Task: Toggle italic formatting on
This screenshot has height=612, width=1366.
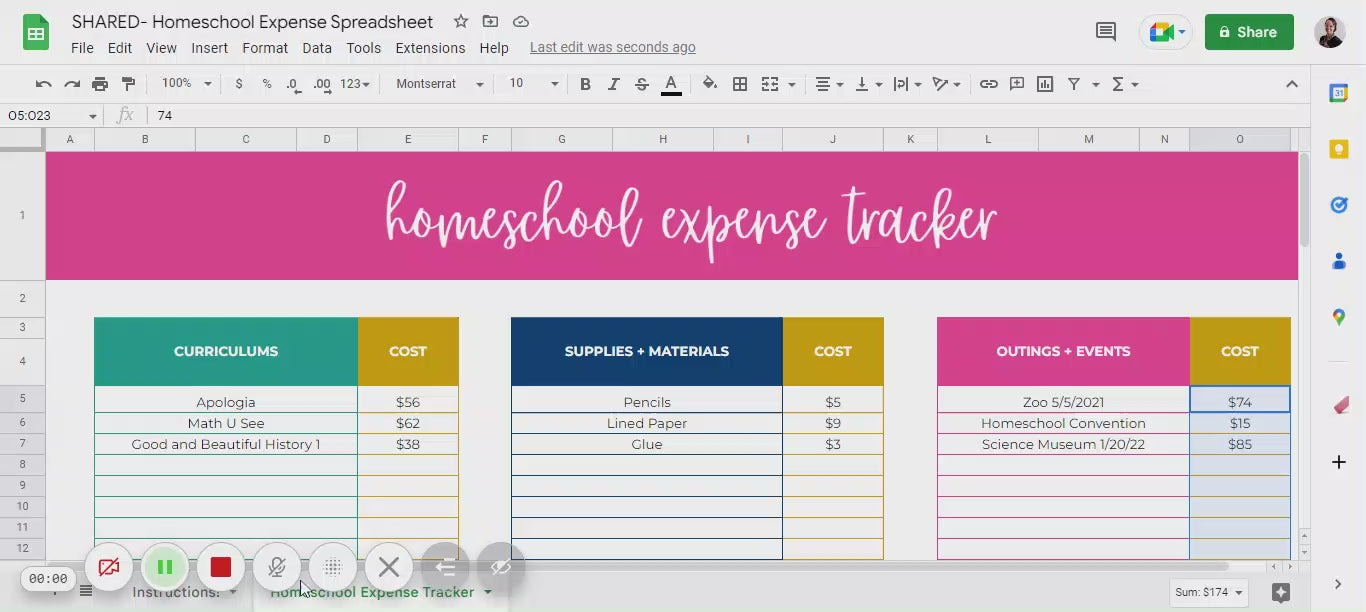Action: coord(613,84)
